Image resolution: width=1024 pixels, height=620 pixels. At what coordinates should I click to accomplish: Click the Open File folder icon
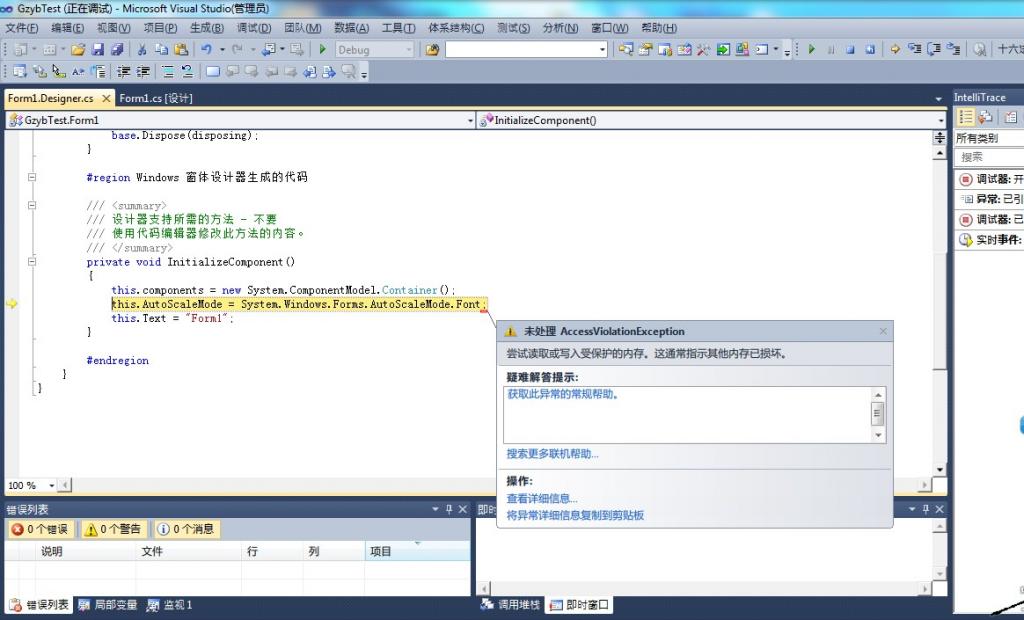[x=78, y=50]
